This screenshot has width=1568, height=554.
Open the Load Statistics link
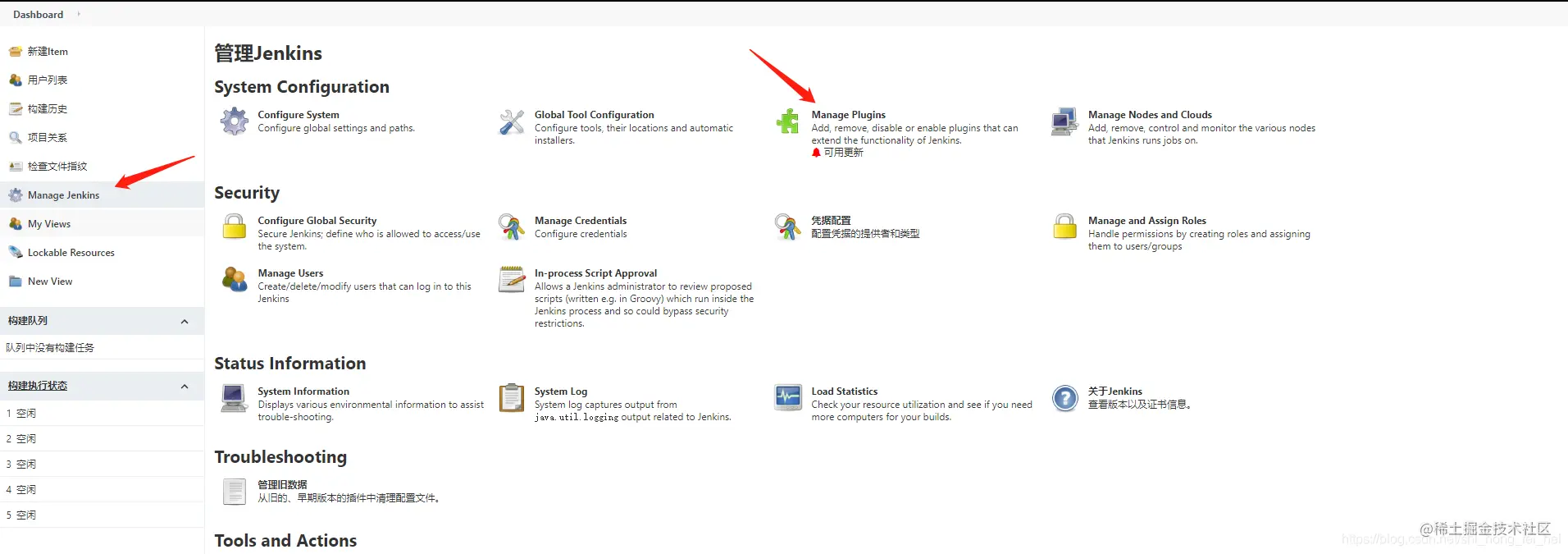(x=845, y=391)
